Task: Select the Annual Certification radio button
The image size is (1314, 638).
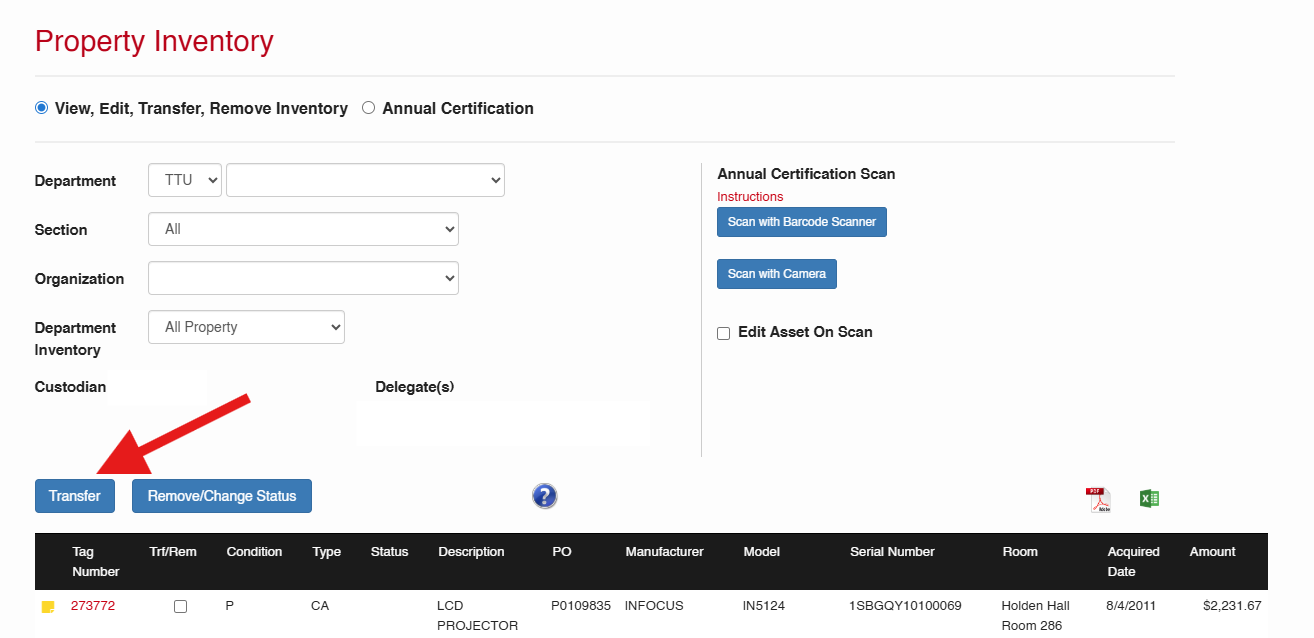Action: pos(368,108)
